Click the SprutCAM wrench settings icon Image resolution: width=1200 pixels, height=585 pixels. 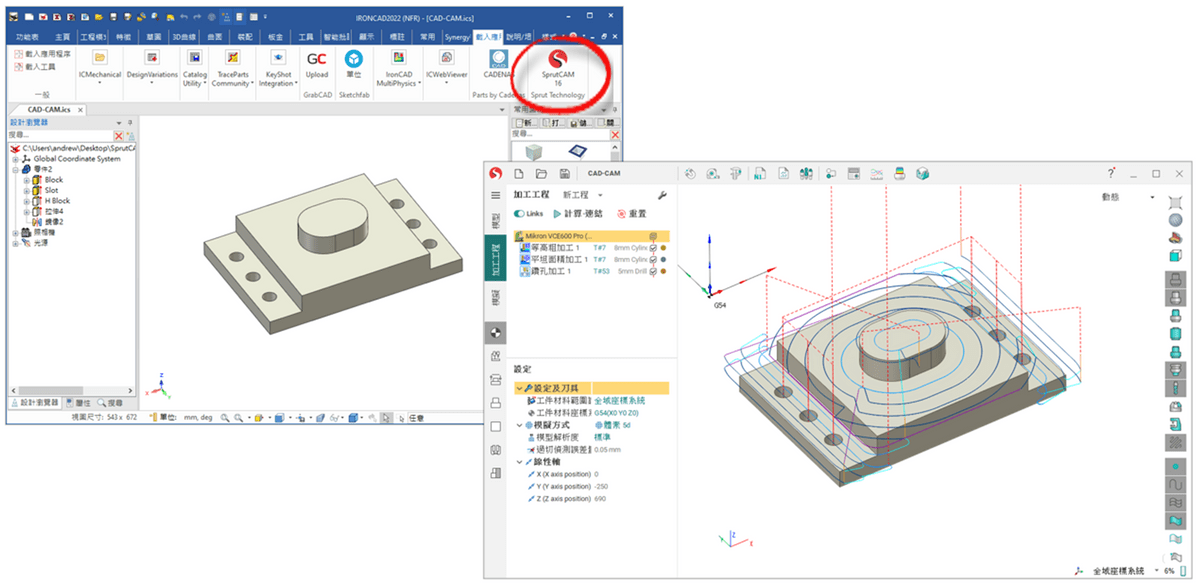coord(662,195)
